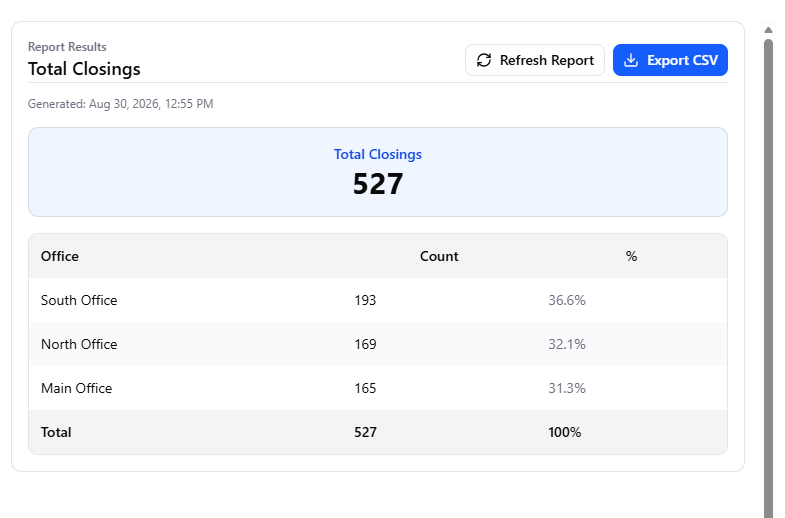785x518 pixels.
Task: Click the download icon in Export CSV
Action: coord(631,60)
